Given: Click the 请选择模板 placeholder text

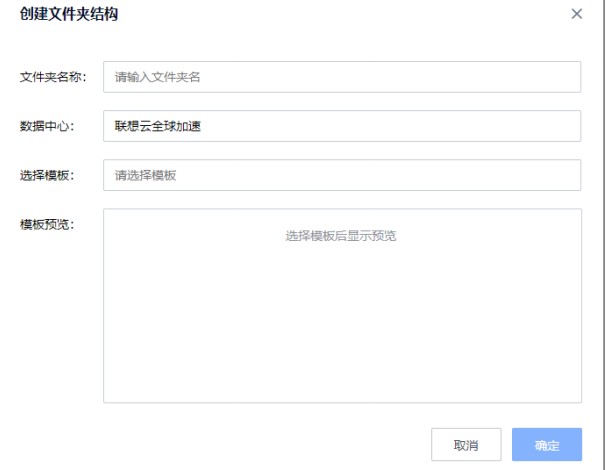Looking at the screenshot, I should [146, 175].
